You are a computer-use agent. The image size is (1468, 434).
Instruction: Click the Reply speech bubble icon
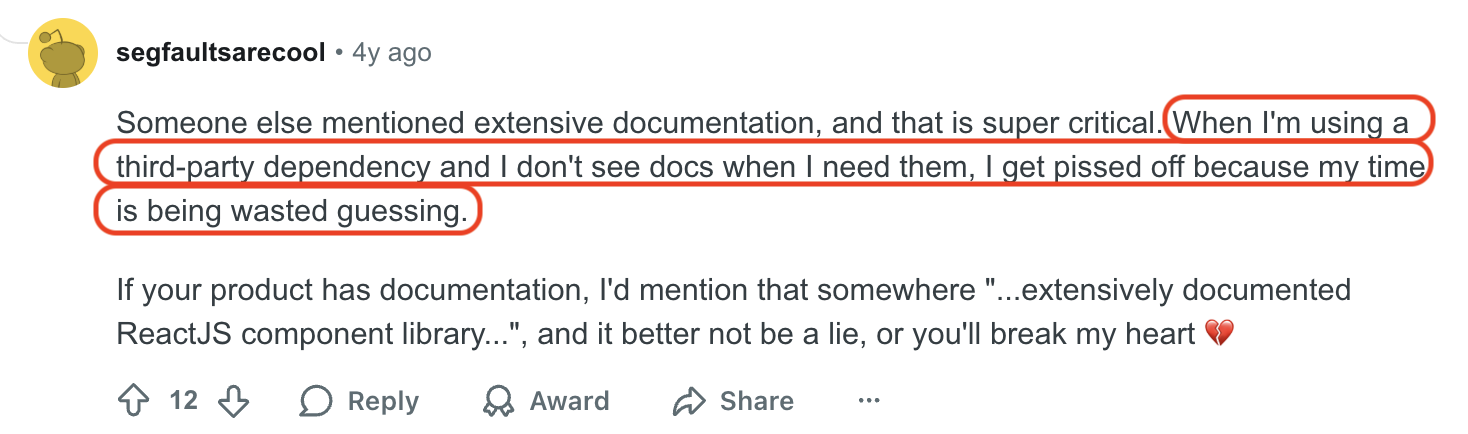pos(316,402)
